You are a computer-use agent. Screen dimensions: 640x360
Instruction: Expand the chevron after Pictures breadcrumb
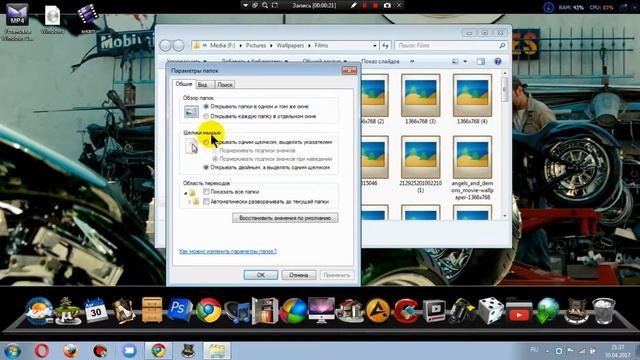pyautogui.click(x=271, y=46)
